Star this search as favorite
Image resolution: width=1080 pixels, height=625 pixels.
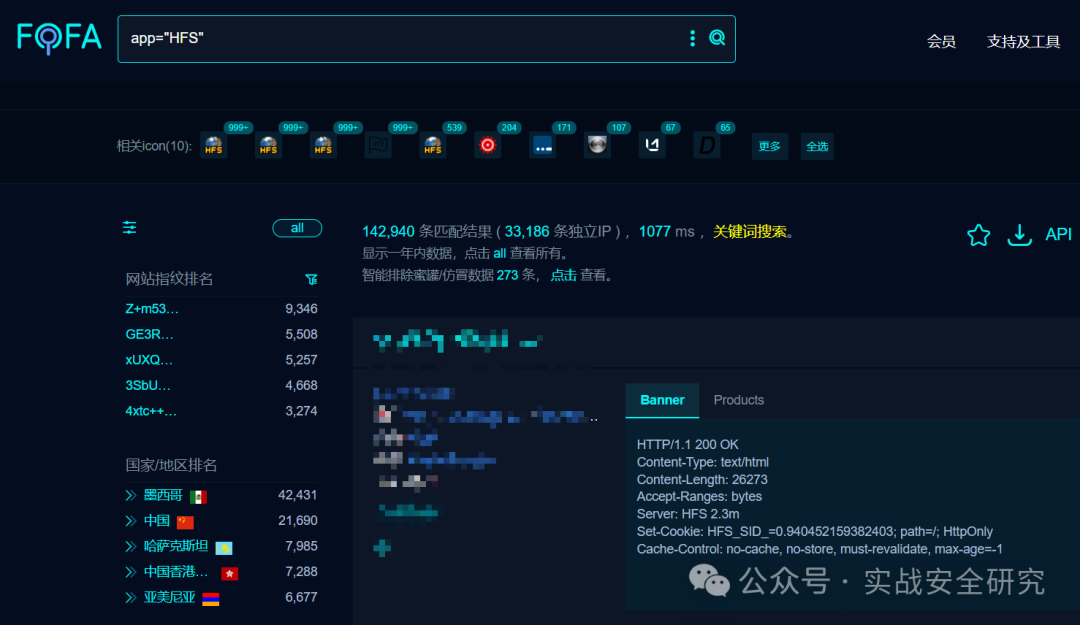[x=978, y=235]
